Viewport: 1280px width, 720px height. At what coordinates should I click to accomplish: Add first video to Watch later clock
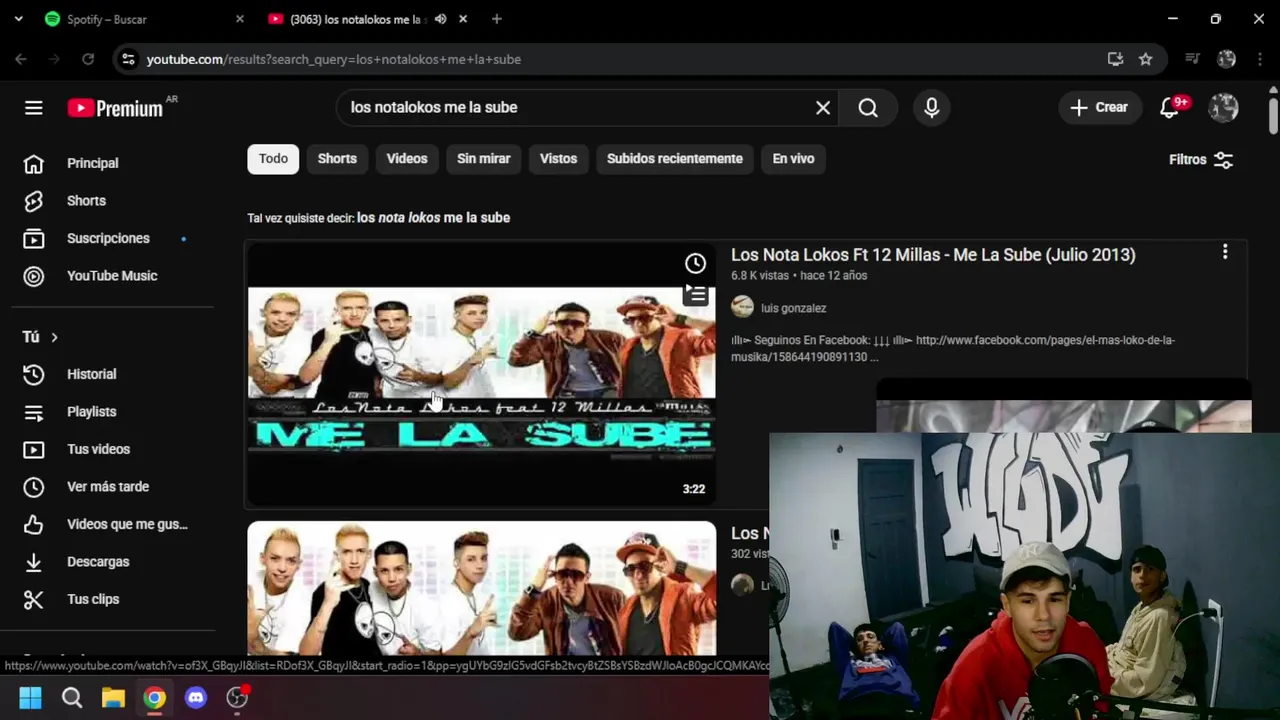pyautogui.click(x=695, y=264)
